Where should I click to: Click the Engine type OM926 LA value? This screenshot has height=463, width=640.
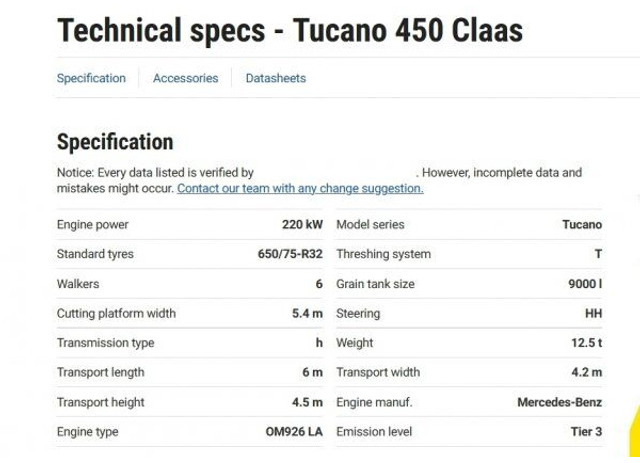pyautogui.click(x=293, y=432)
